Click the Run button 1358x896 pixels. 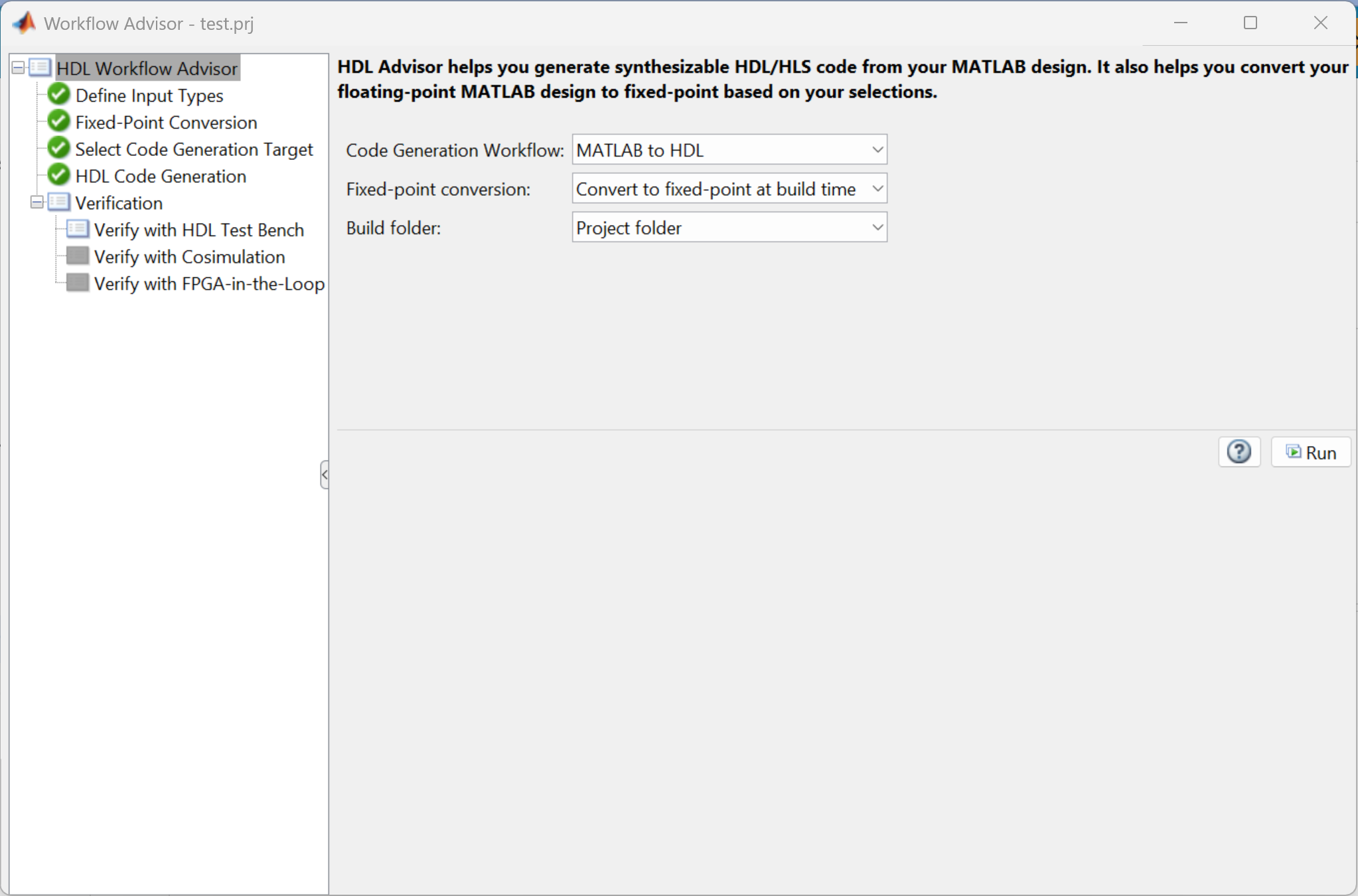coord(1310,452)
